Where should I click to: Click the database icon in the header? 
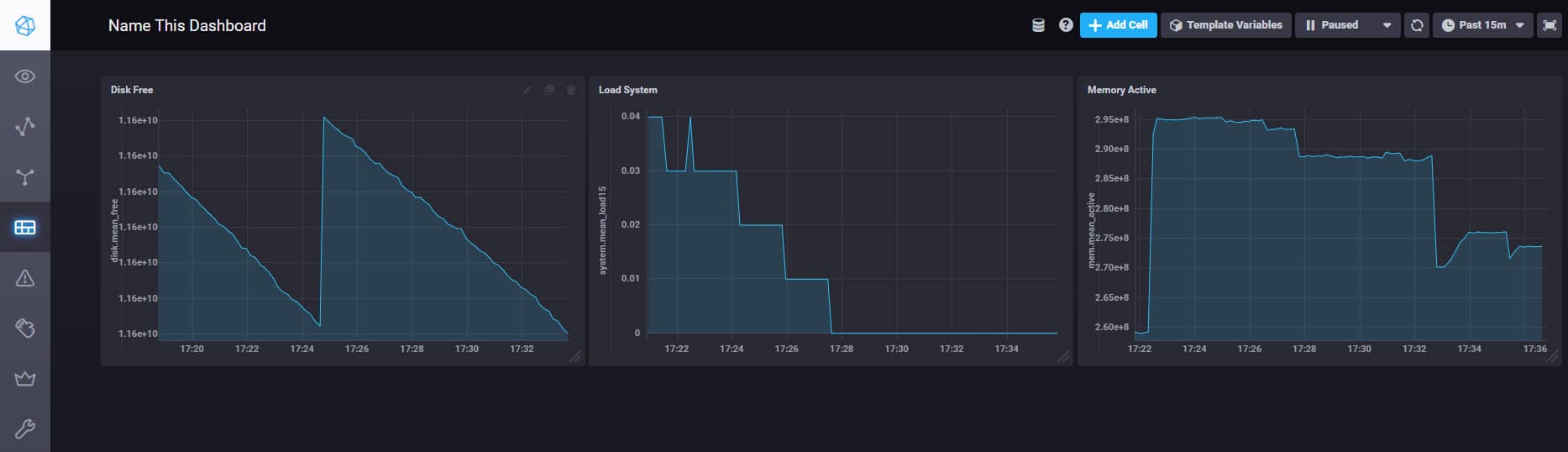[x=1038, y=25]
